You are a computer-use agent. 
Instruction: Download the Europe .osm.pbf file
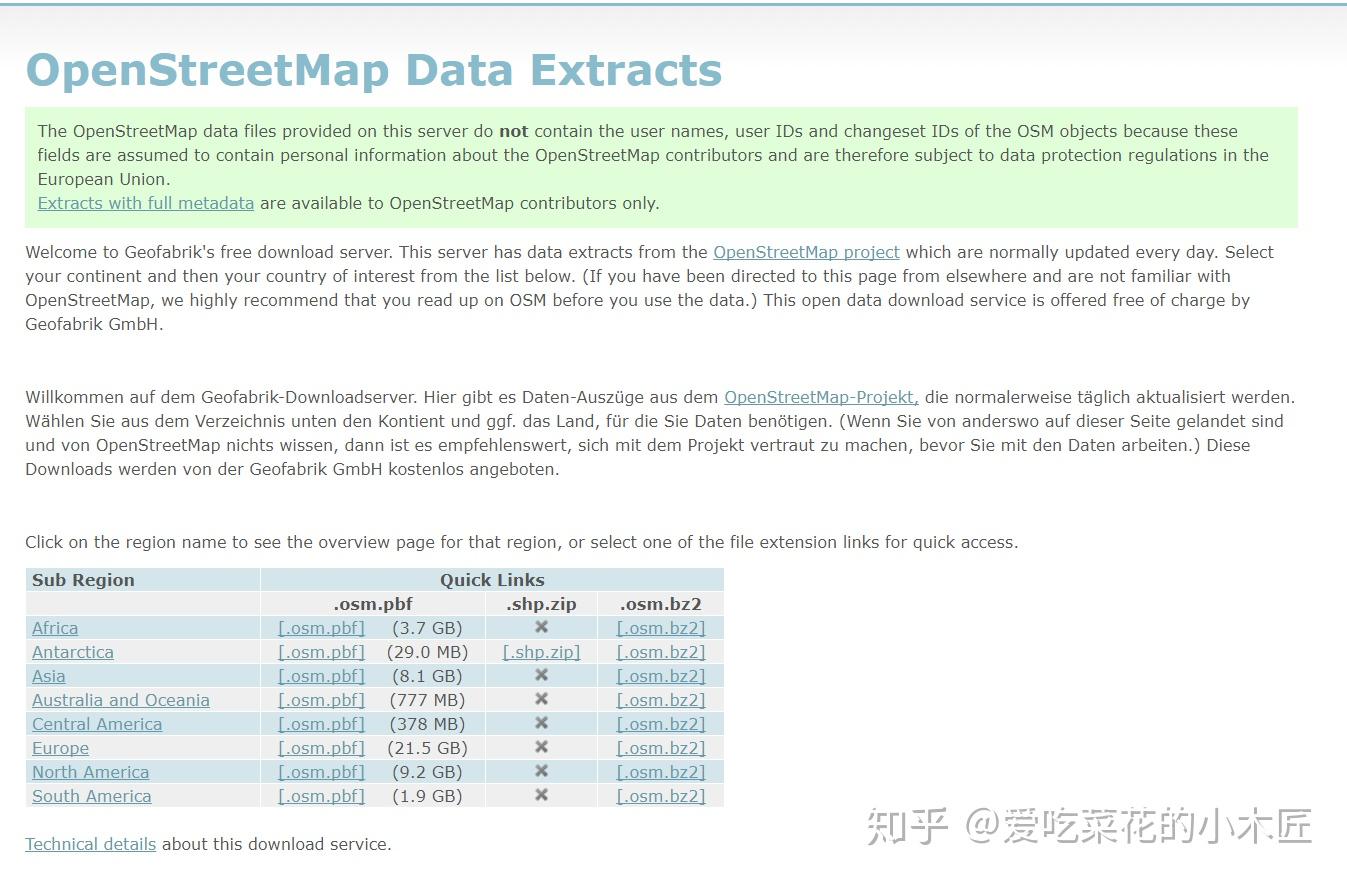320,748
